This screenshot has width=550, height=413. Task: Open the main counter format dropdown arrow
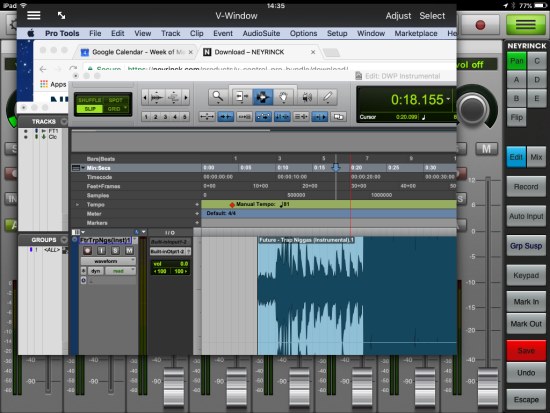[448, 100]
